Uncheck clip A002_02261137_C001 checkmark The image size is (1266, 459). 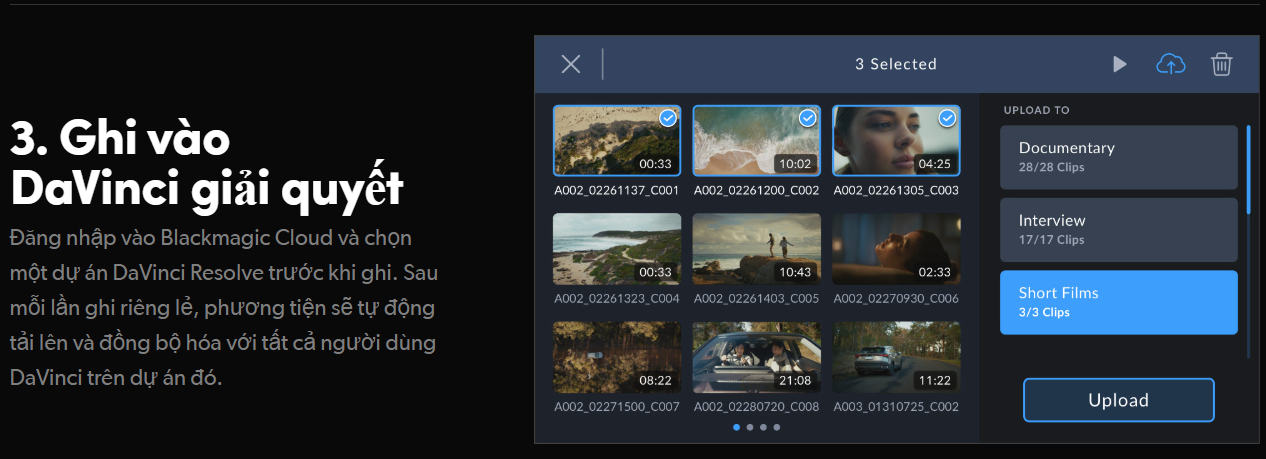669,118
